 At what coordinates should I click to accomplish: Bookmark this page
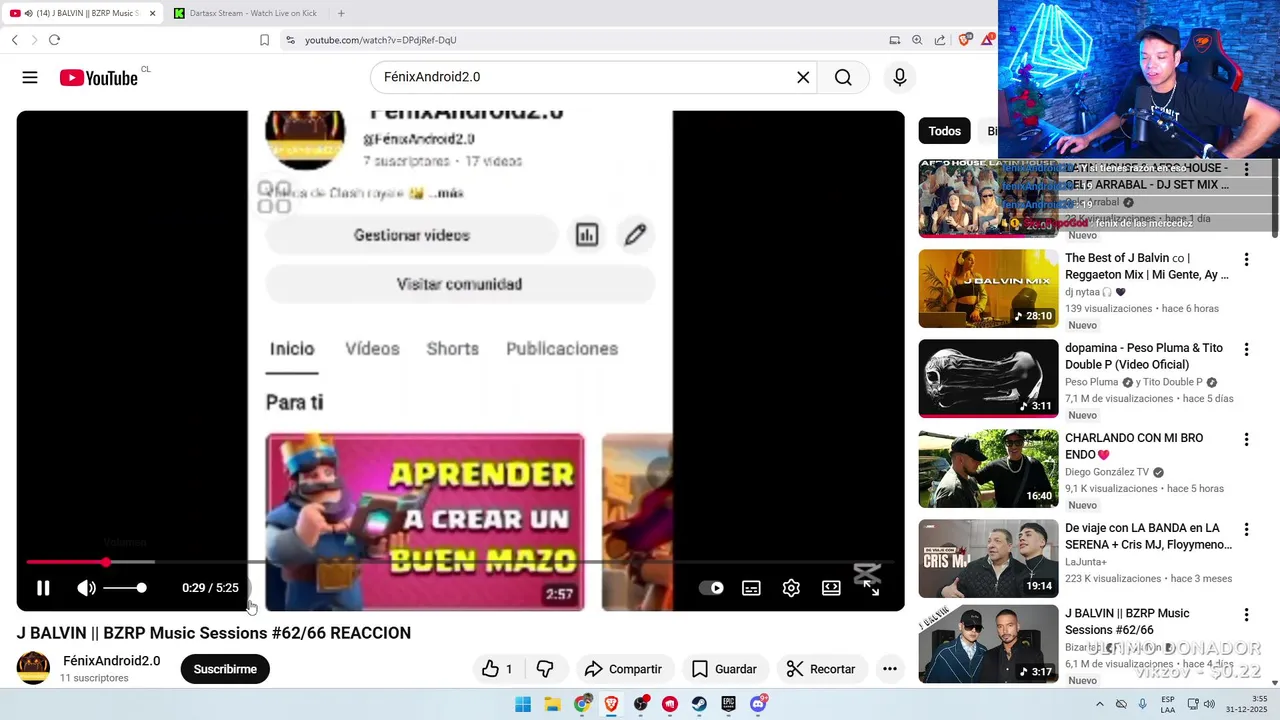pyautogui.click(x=264, y=40)
